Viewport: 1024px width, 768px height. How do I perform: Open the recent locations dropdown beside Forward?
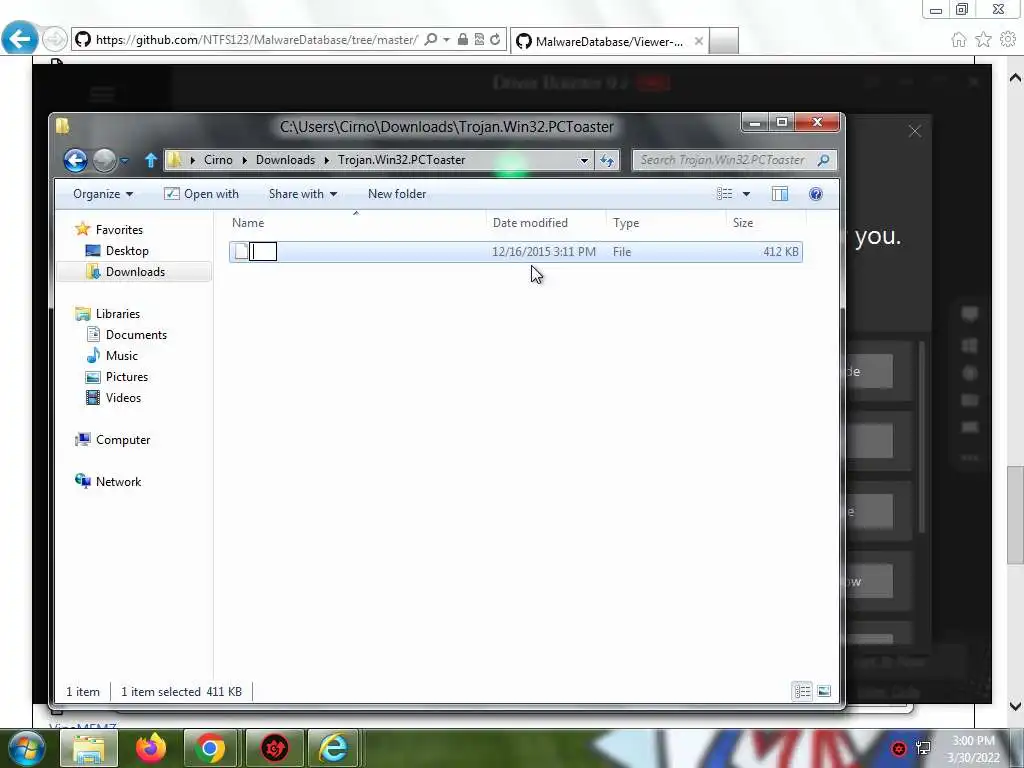point(124,160)
